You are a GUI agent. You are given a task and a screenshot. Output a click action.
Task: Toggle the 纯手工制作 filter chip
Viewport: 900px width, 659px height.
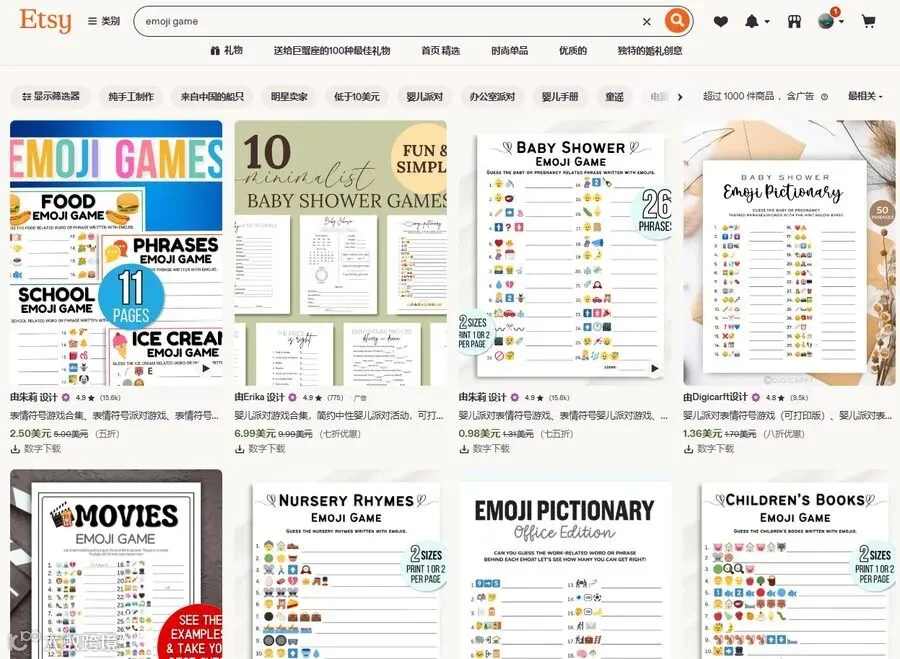tap(131, 96)
